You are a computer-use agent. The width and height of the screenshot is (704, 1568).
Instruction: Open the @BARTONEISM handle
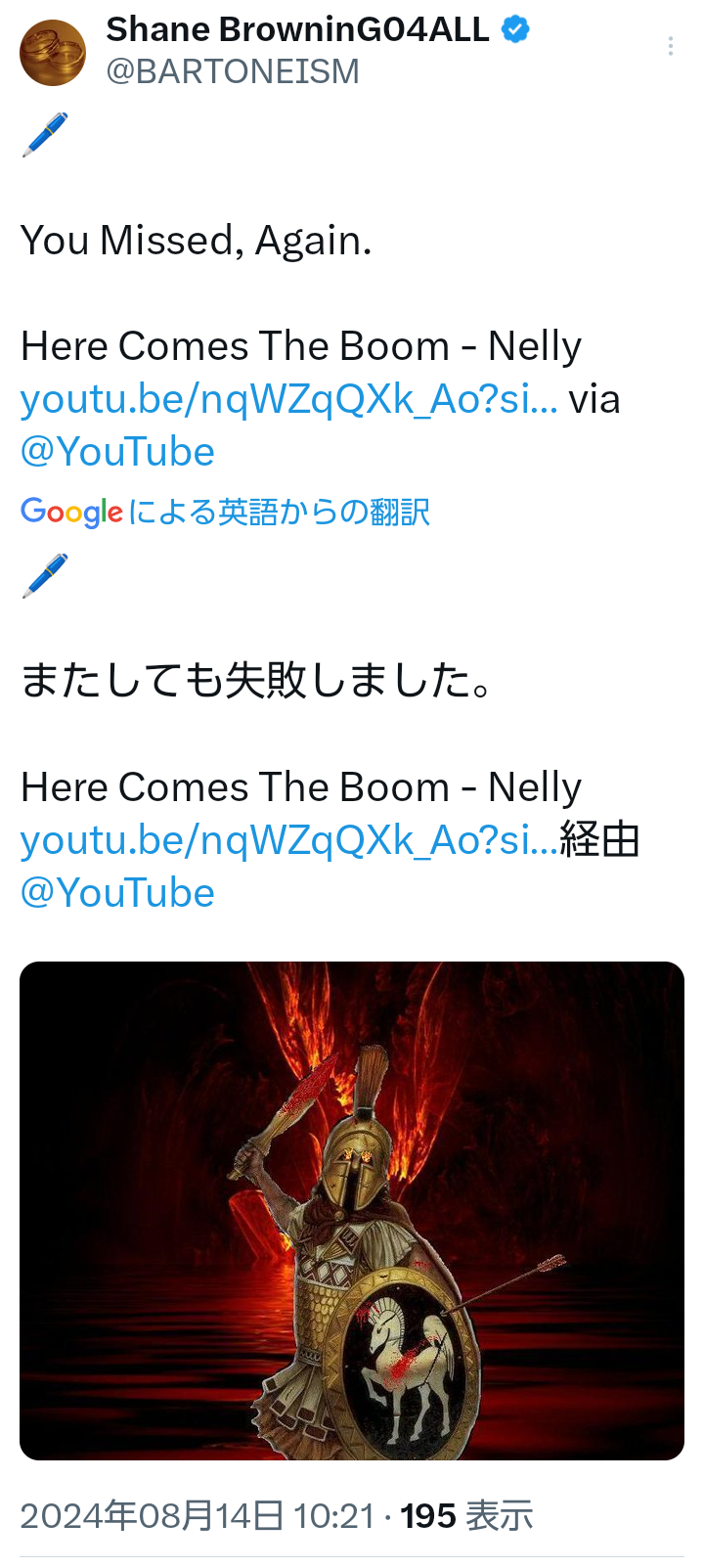pos(233,72)
